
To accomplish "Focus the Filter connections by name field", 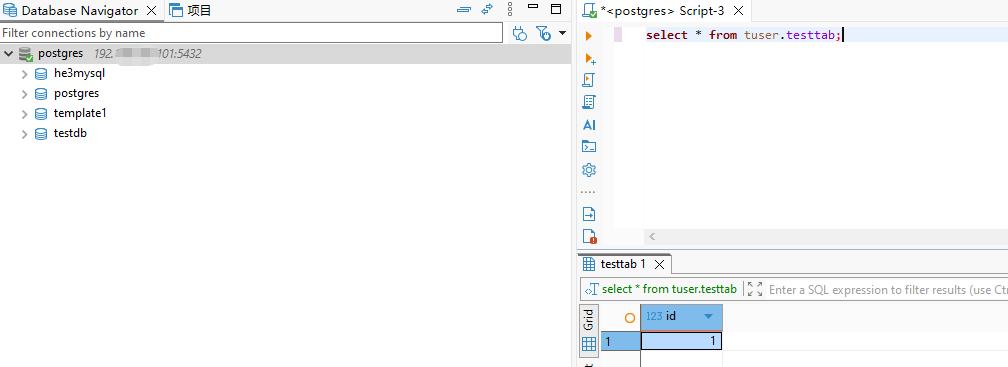I will [x=251, y=33].
